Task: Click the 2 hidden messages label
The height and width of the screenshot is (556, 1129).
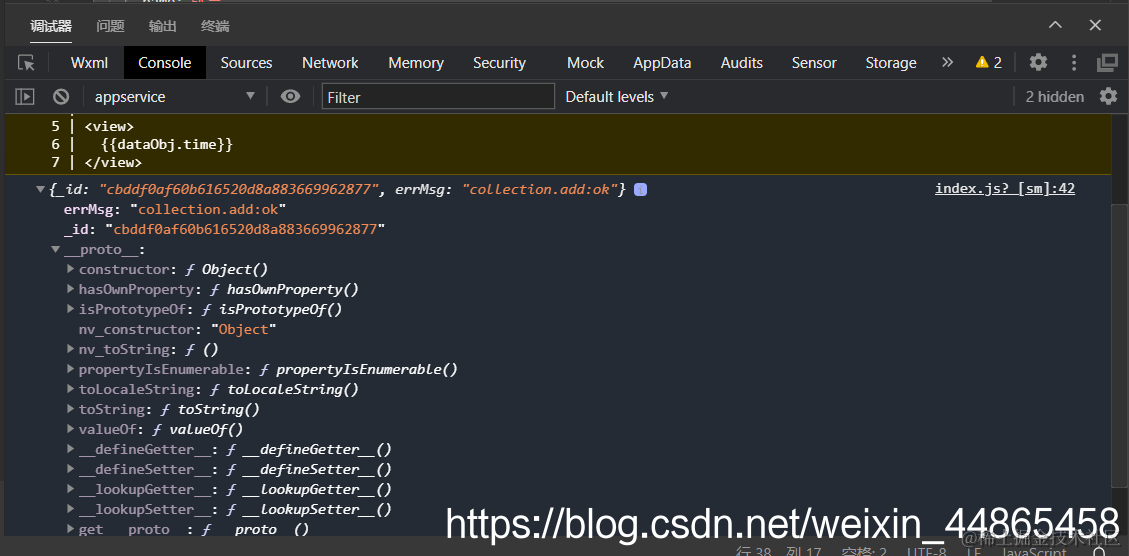Action: pos(1055,97)
